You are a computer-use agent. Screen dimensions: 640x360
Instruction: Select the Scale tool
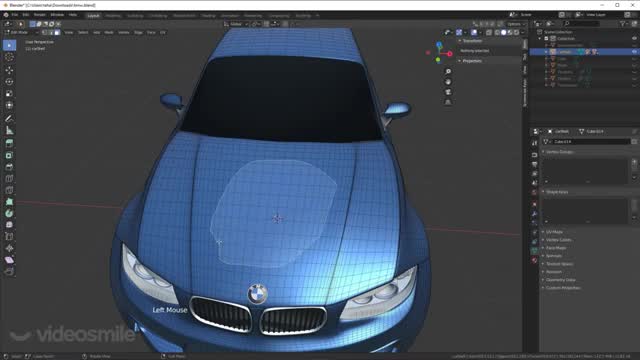(9, 93)
